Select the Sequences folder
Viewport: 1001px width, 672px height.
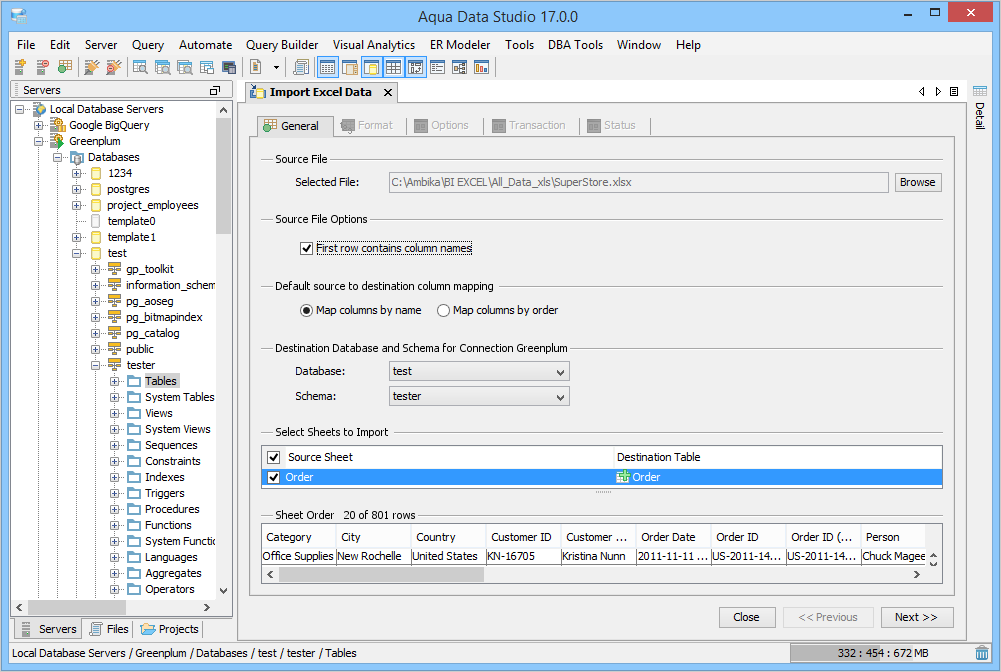tap(171, 445)
